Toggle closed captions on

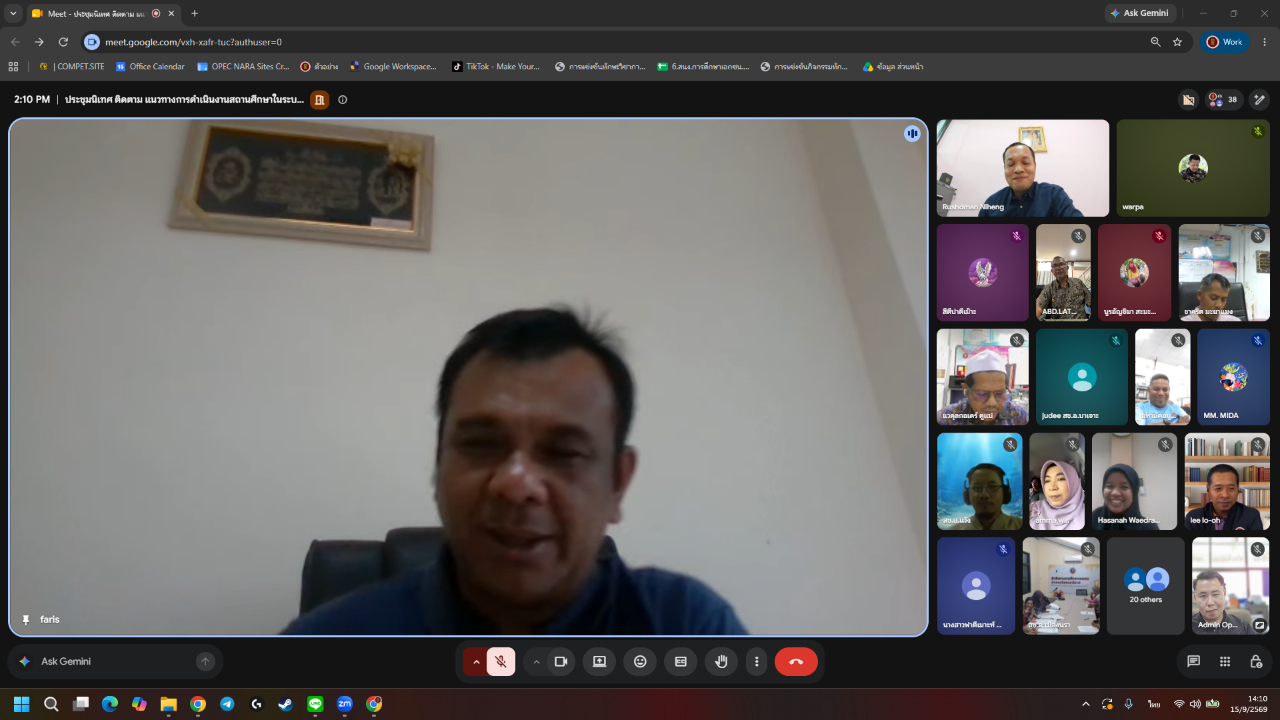pyautogui.click(x=681, y=661)
